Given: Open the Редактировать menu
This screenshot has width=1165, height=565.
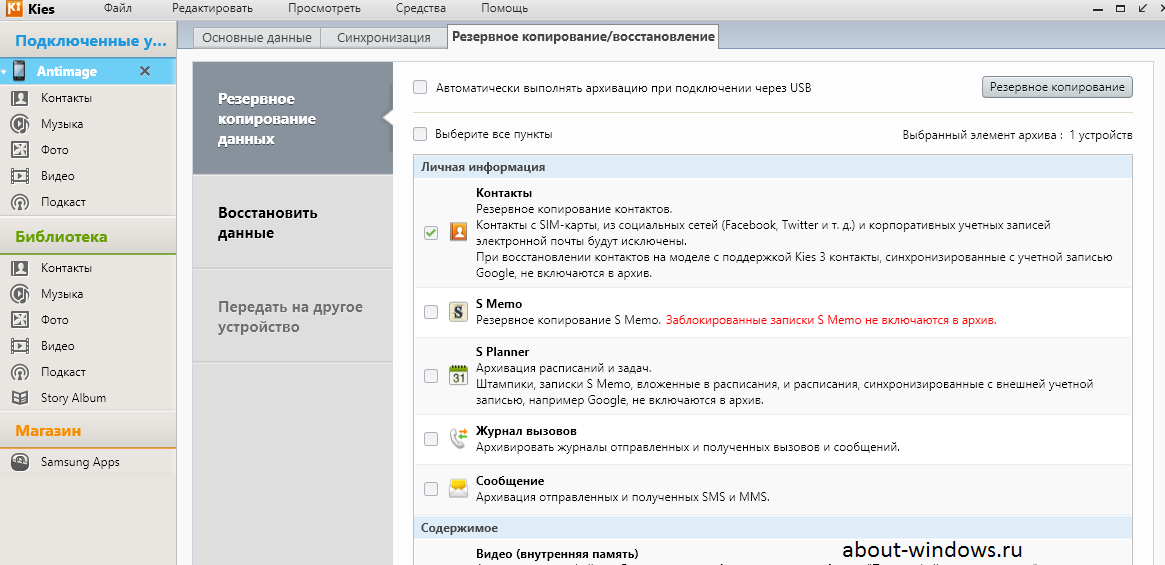Looking at the screenshot, I should [x=212, y=8].
